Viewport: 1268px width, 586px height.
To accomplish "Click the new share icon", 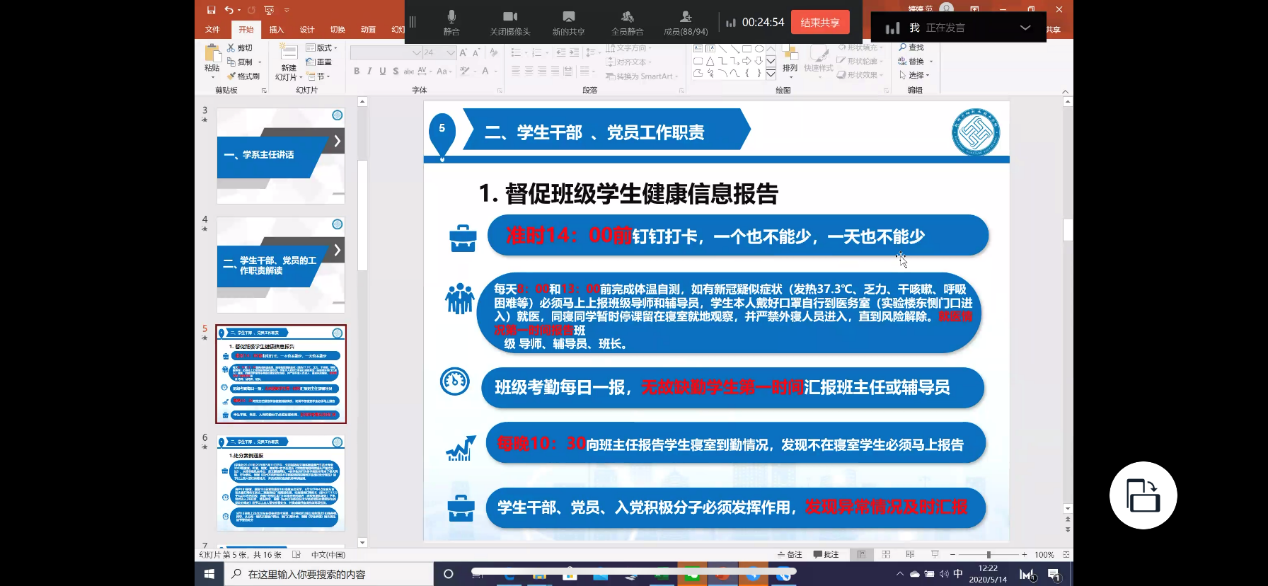I will 568,21.
